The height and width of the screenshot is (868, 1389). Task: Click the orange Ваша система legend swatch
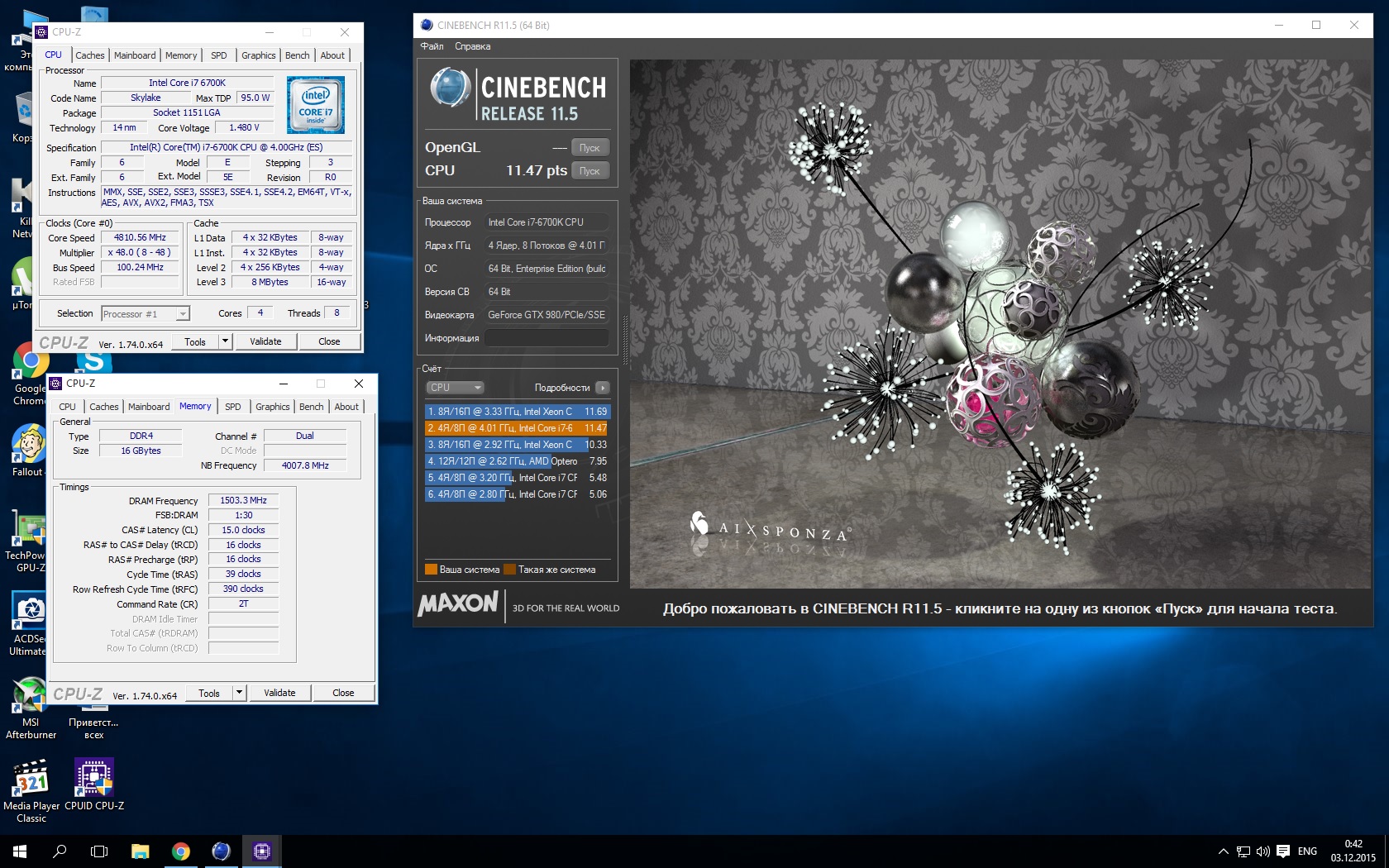click(x=431, y=570)
